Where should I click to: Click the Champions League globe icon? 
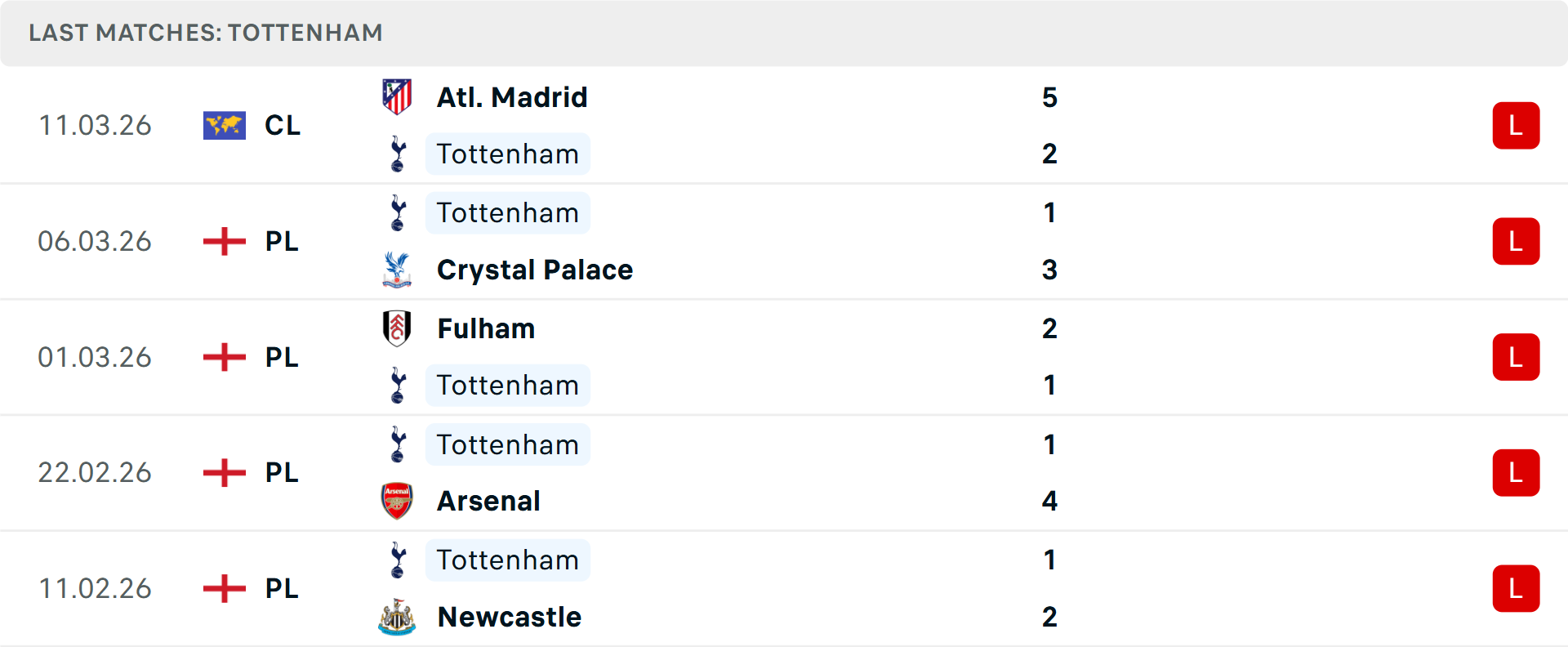(x=224, y=125)
